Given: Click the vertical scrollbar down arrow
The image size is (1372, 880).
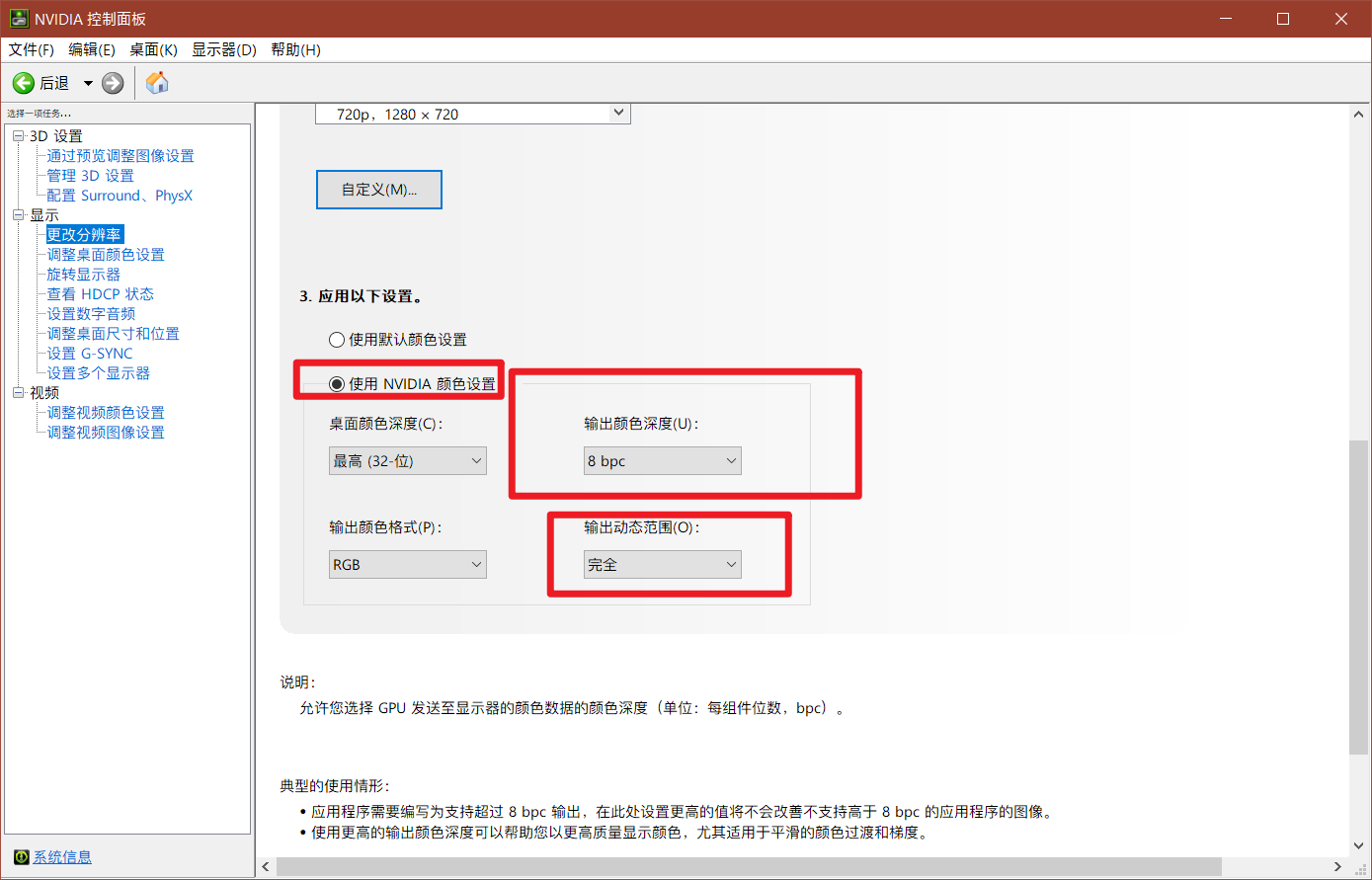Looking at the screenshot, I should (1358, 844).
